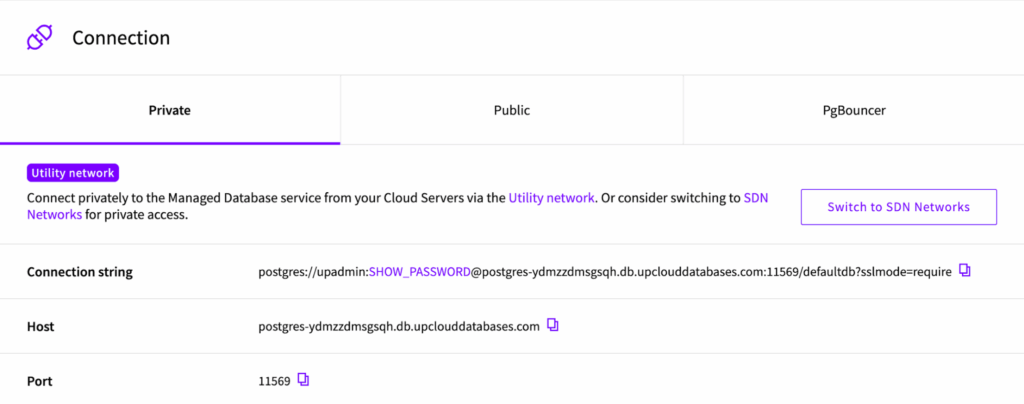Click the postgres://upadmin: connection string prefix
Image resolution: width=1024 pixels, height=404 pixels.
coord(313,272)
